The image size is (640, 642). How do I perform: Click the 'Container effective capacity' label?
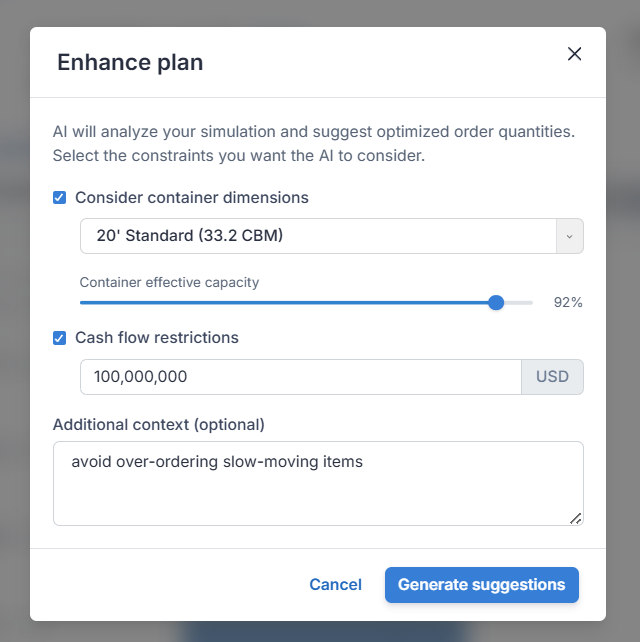(x=169, y=282)
